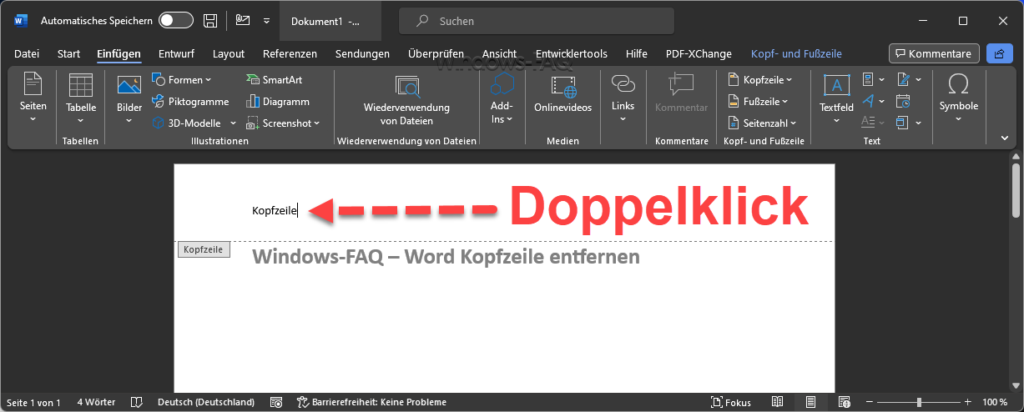Viewport: 1024px width, 412px height.
Task: Switch to Lesemodus view
Action: [x=777, y=402]
